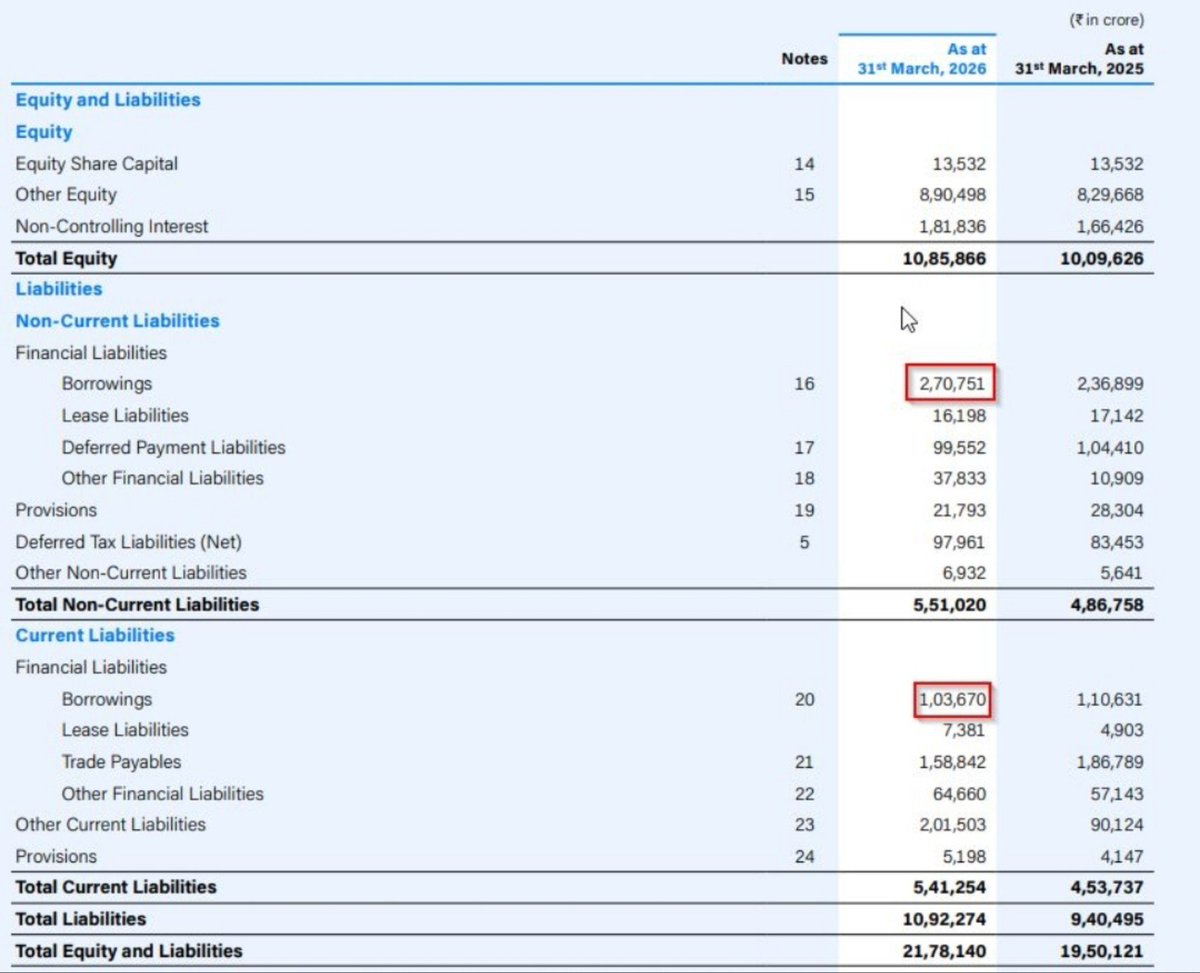Click the Non-Controlling Interest value 1,81,836
Image resolution: width=1200 pixels, height=973 pixels.
click(952, 227)
